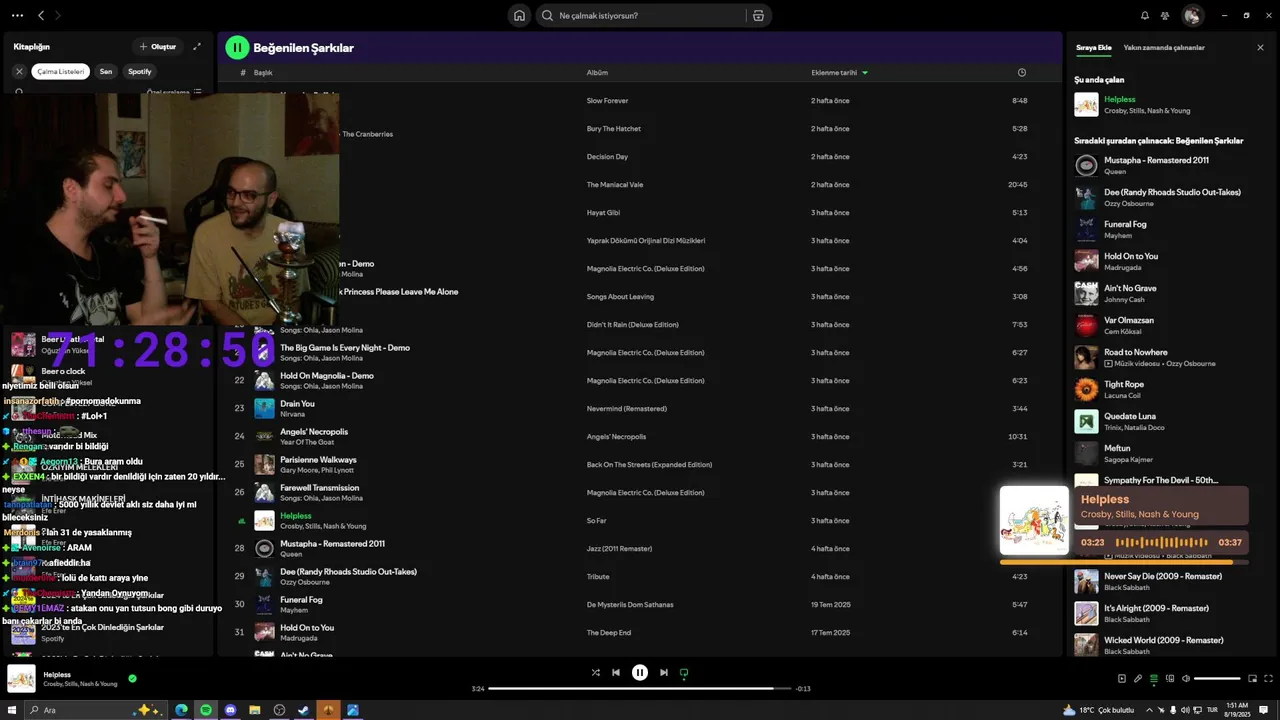Open Crosby, Stills, Nash & Young in player bar
The image size is (1280, 720).
coord(80,684)
